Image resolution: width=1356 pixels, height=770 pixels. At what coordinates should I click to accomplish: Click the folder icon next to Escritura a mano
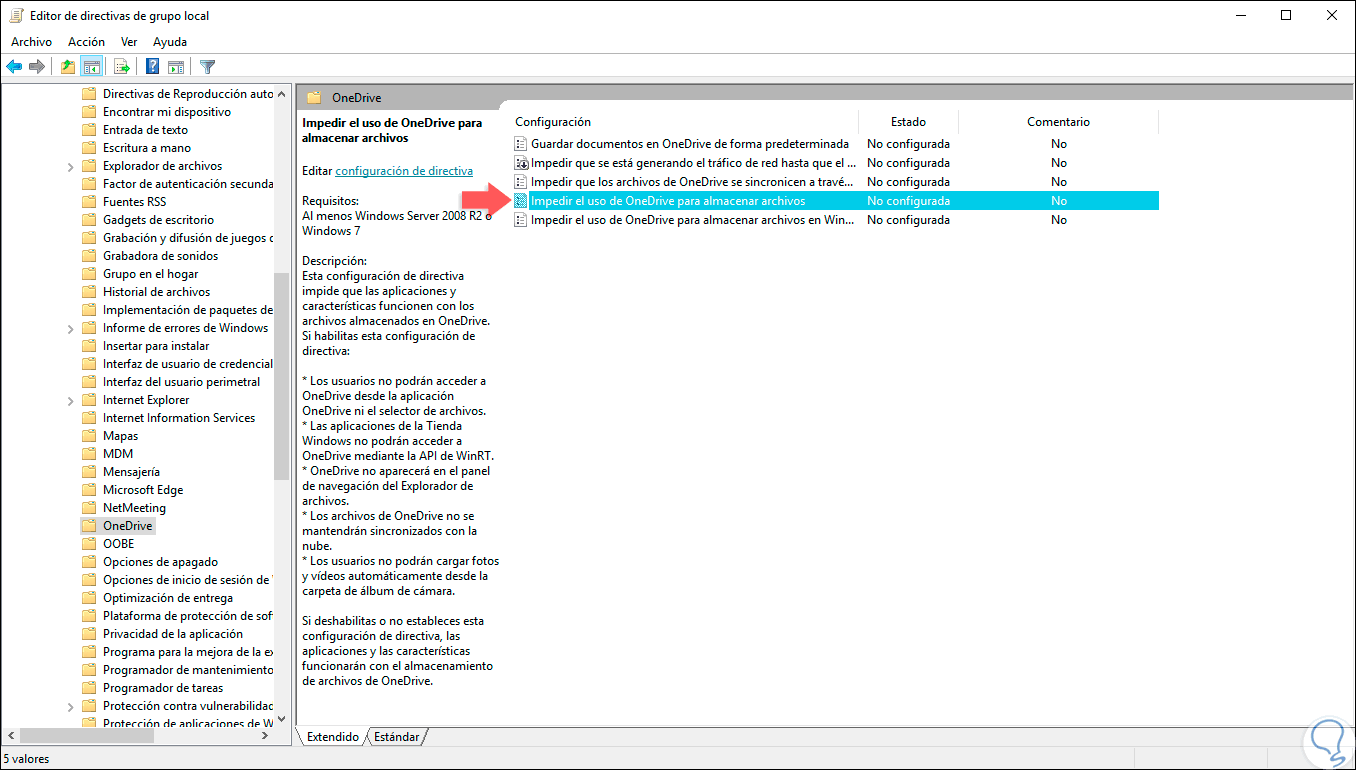coord(89,148)
